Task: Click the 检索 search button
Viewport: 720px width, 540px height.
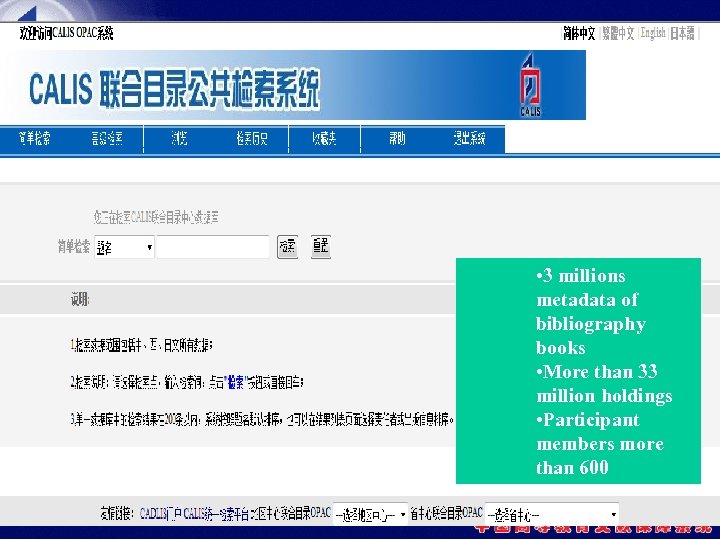Action: [x=287, y=247]
